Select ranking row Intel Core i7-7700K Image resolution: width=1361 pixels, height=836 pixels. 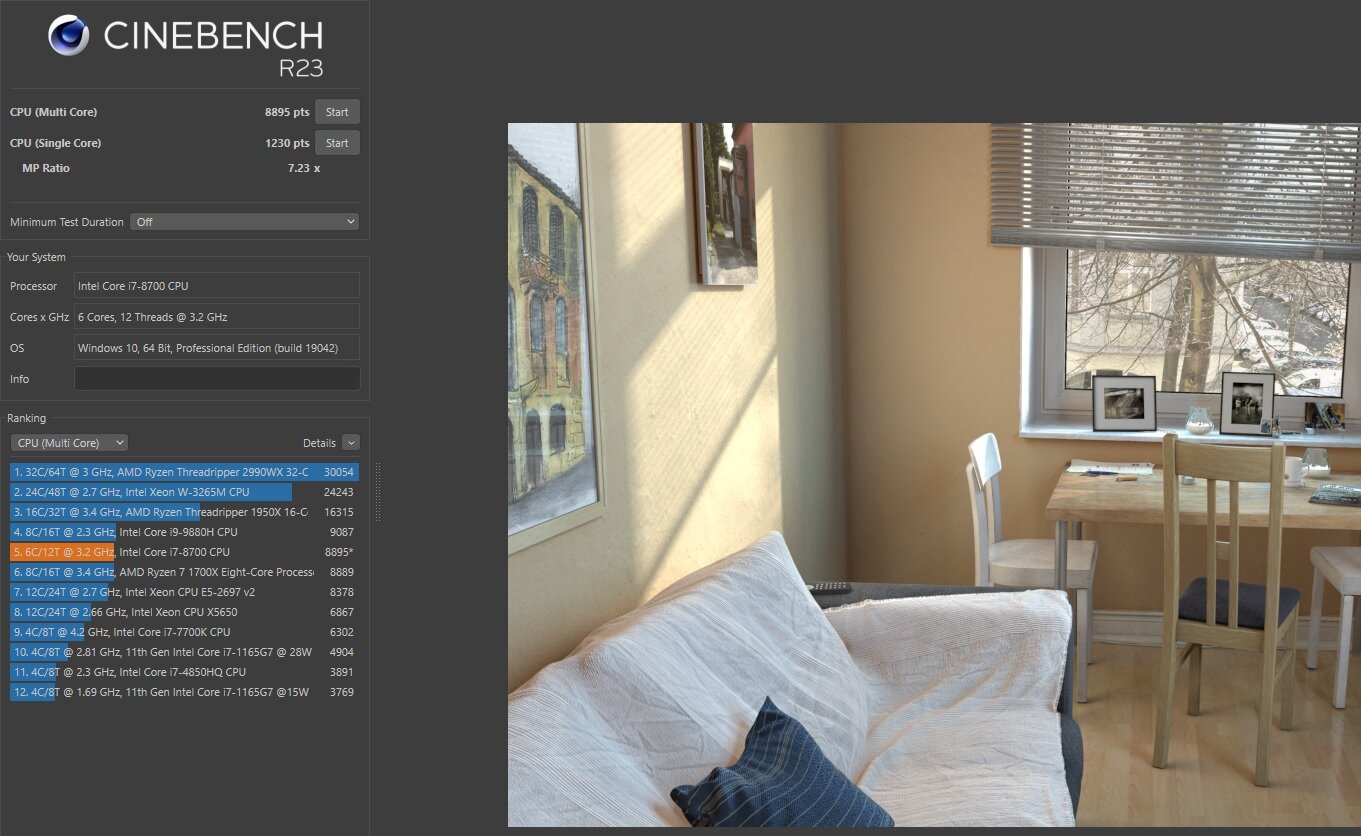tap(184, 632)
